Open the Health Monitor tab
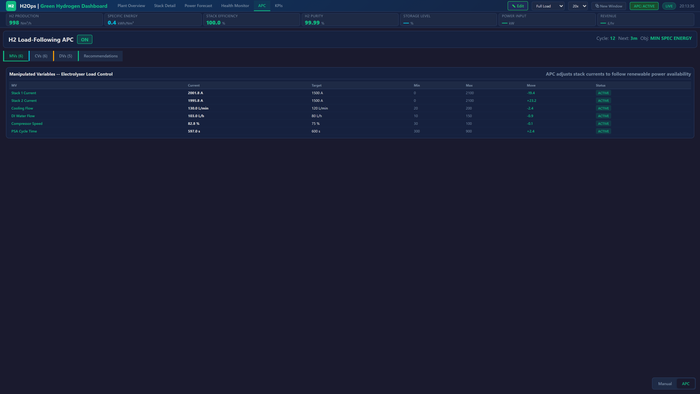Screen dimensions: 700x394 coord(235,6)
